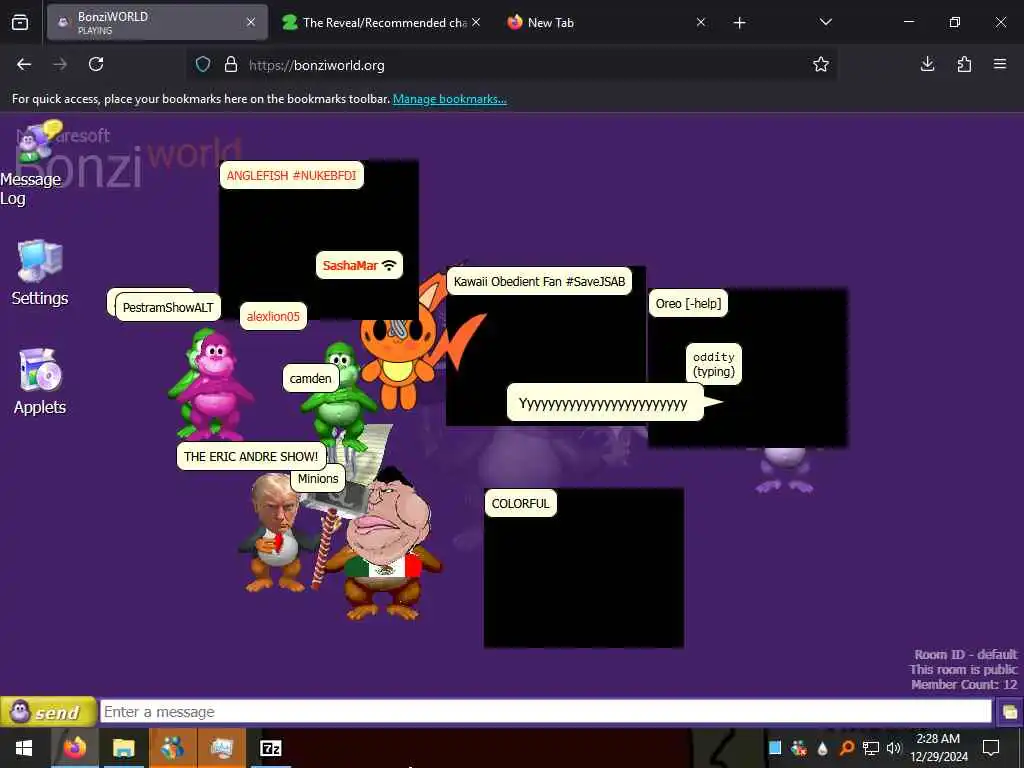Go back to previous page
Screen dimensions: 1024x768
(x=24, y=64)
